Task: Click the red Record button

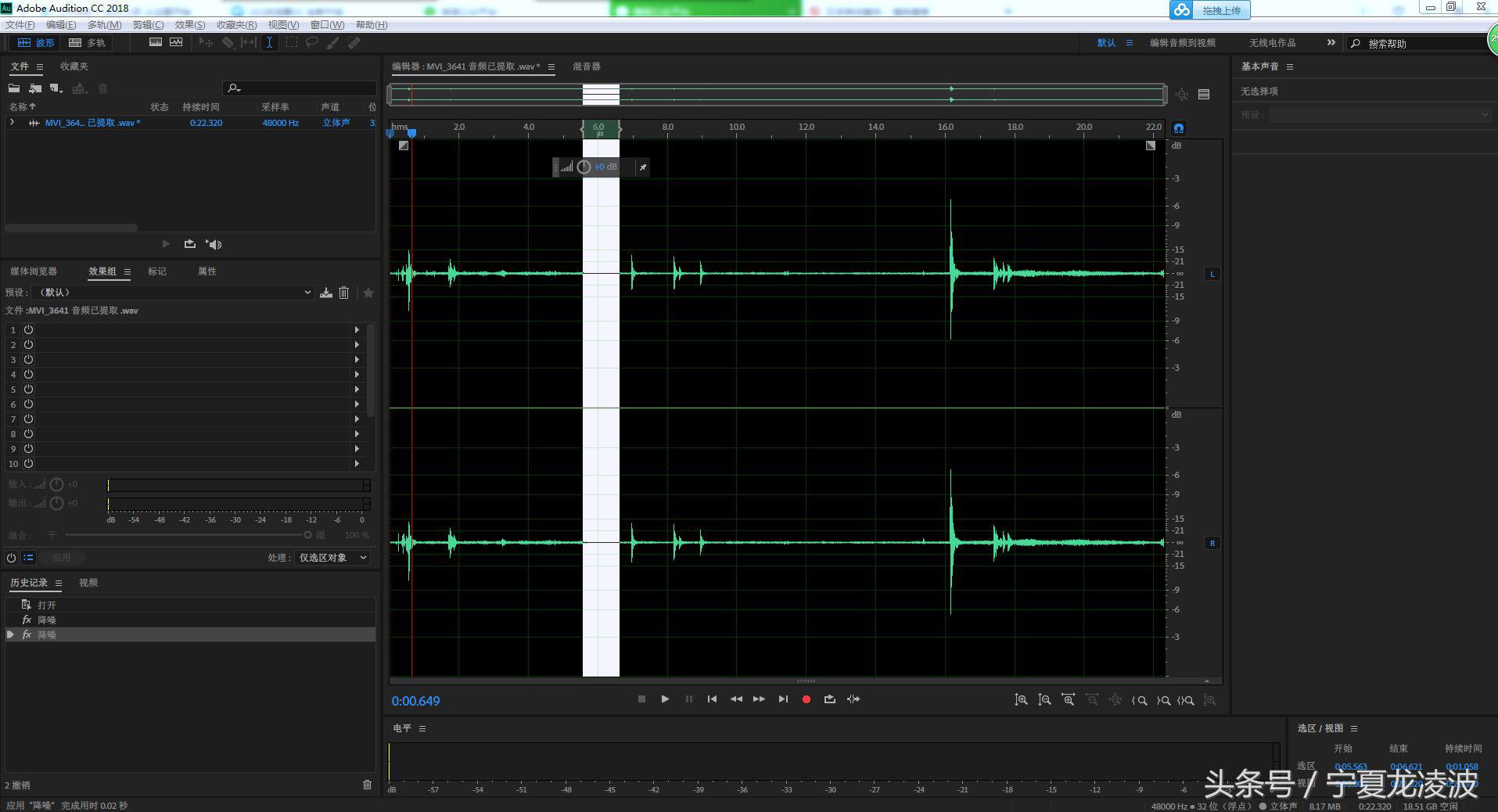Action: pos(806,699)
